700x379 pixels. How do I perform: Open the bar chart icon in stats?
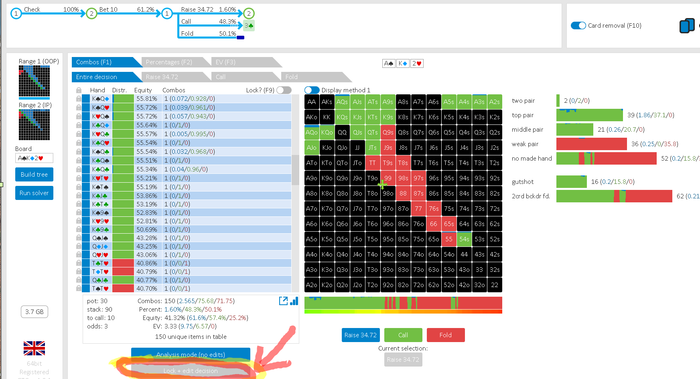[x=294, y=301]
